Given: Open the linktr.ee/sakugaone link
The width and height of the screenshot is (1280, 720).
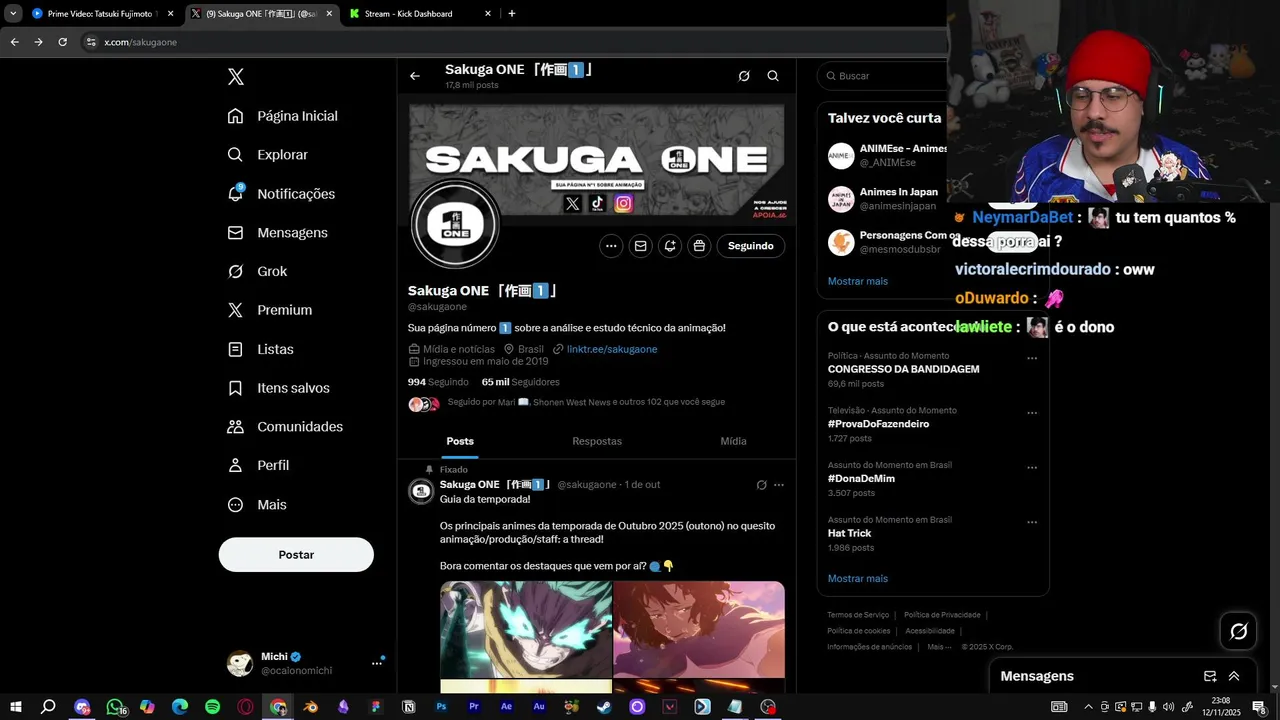Looking at the screenshot, I should (x=612, y=349).
